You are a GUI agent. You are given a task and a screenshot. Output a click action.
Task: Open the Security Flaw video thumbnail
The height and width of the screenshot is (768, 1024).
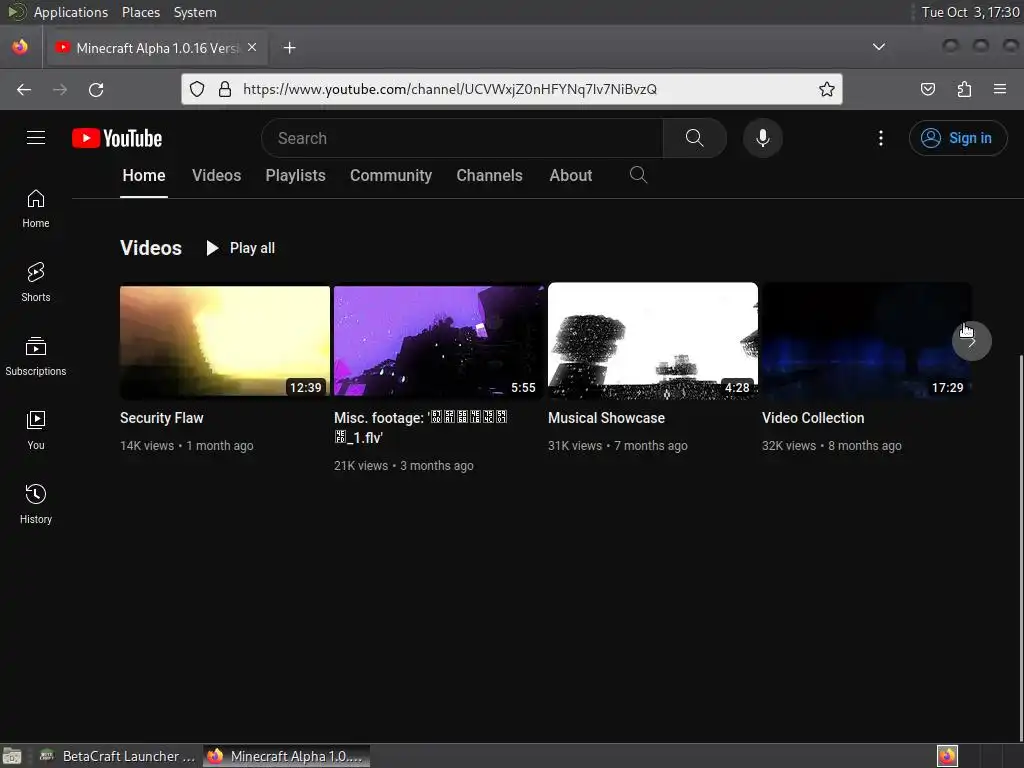click(225, 341)
